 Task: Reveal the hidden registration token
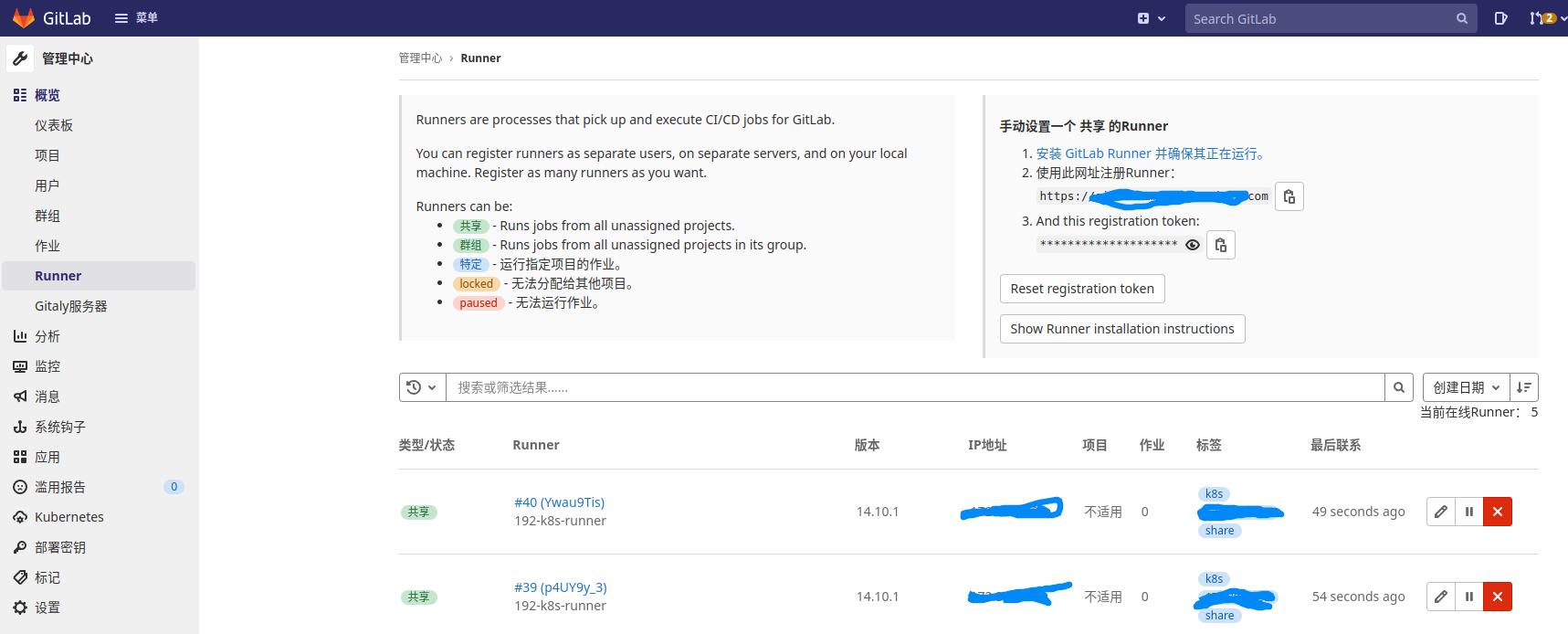1192,245
